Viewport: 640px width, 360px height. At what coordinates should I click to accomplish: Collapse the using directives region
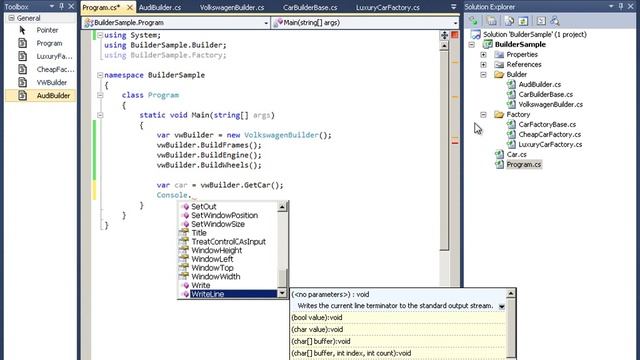click(x=100, y=35)
